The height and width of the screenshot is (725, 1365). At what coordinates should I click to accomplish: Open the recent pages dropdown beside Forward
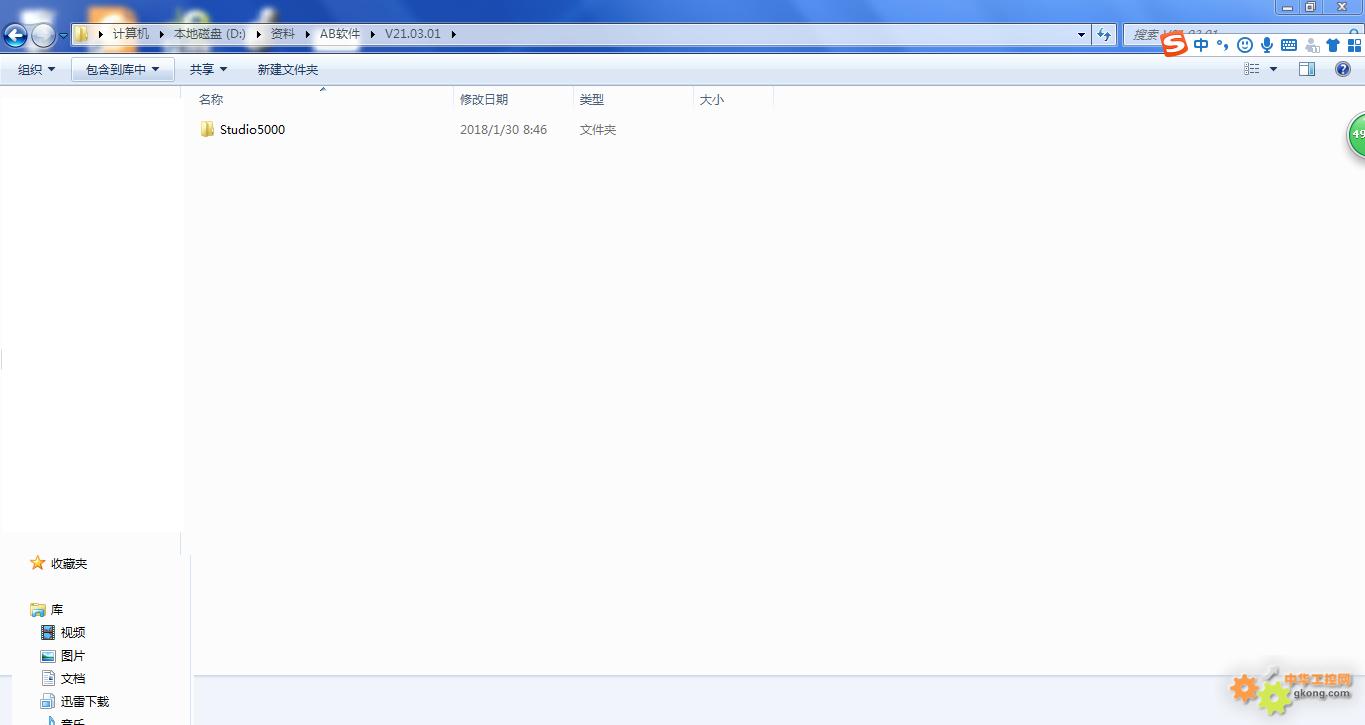point(63,36)
